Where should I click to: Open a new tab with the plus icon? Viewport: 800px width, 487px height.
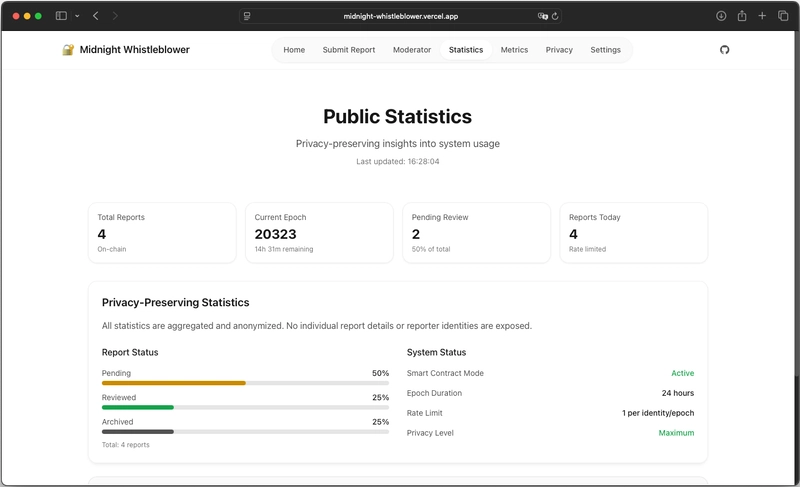click(763, 16)
